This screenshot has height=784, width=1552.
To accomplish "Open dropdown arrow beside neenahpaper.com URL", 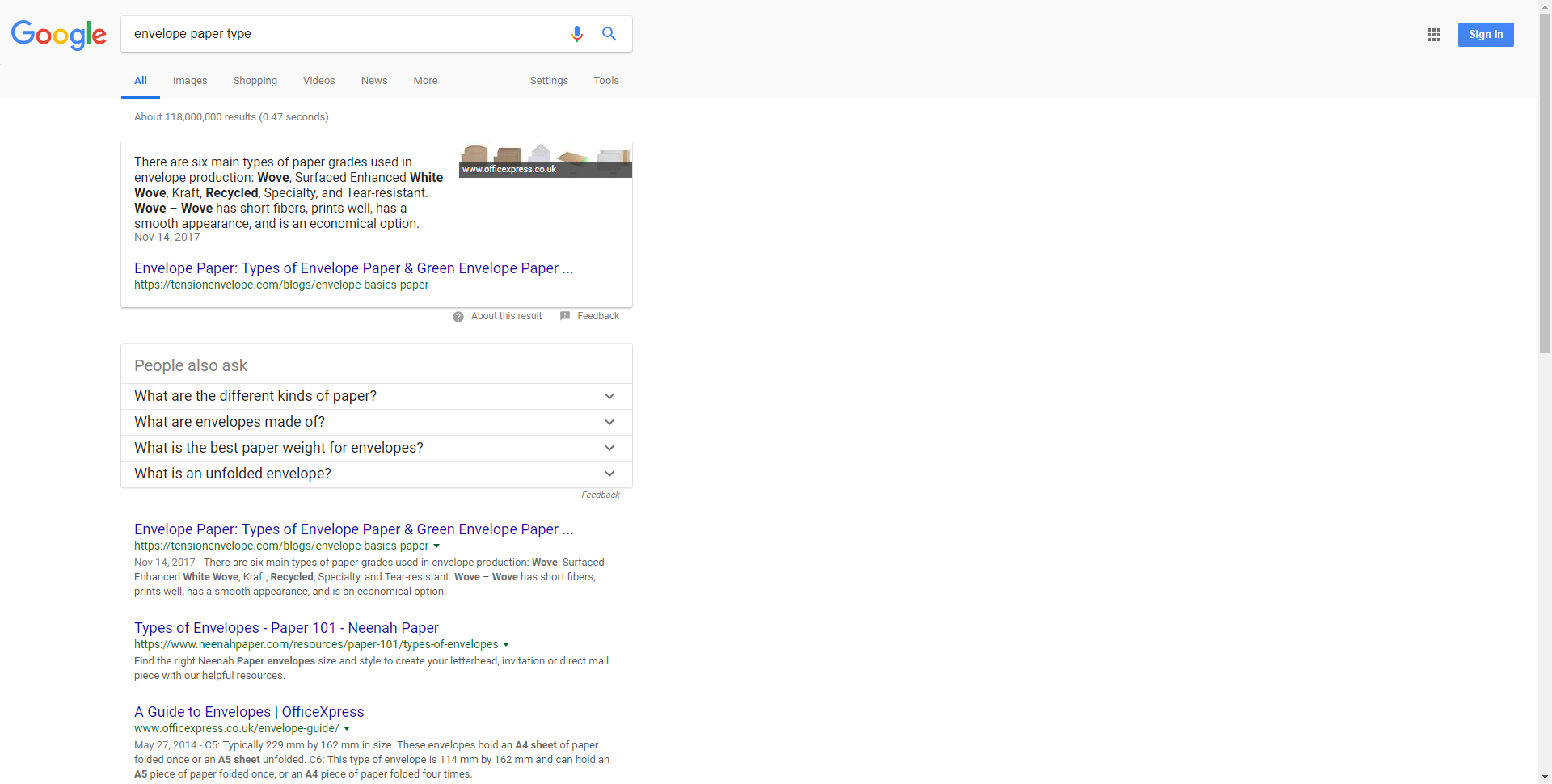I will coord(506,645).
